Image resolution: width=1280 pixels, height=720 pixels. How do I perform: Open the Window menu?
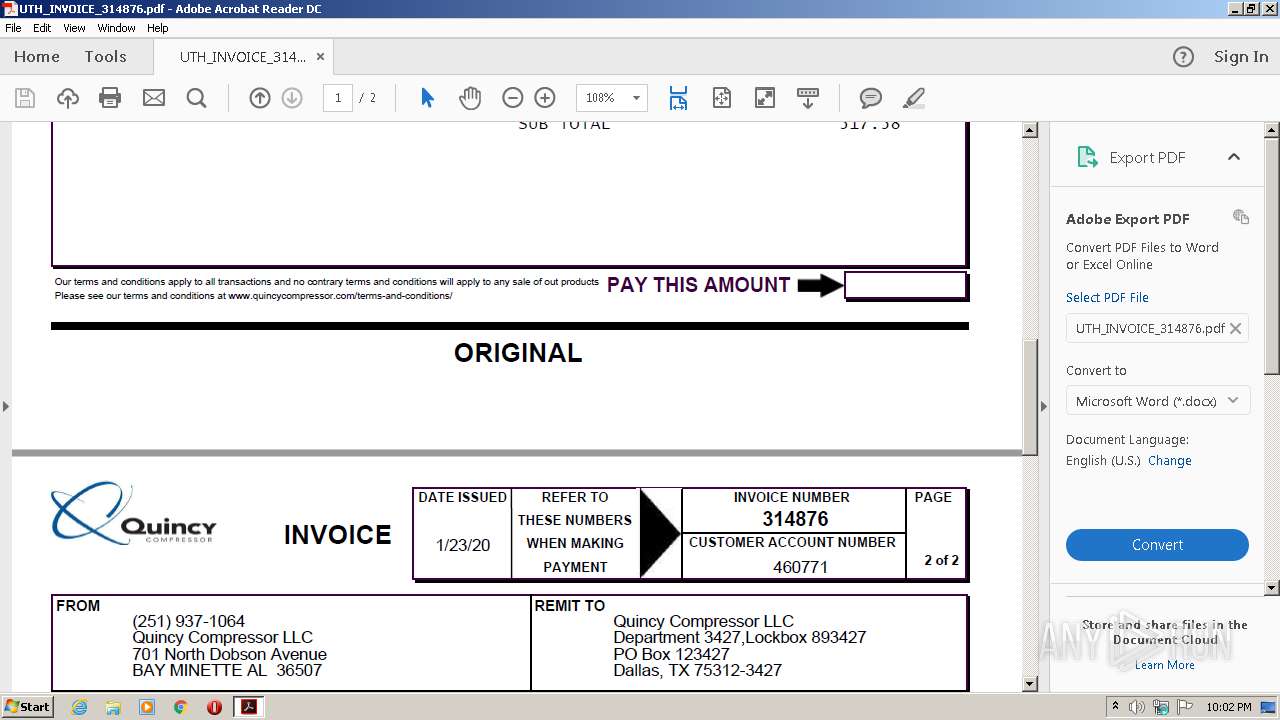pyautogui.click(x=116, y=28)
